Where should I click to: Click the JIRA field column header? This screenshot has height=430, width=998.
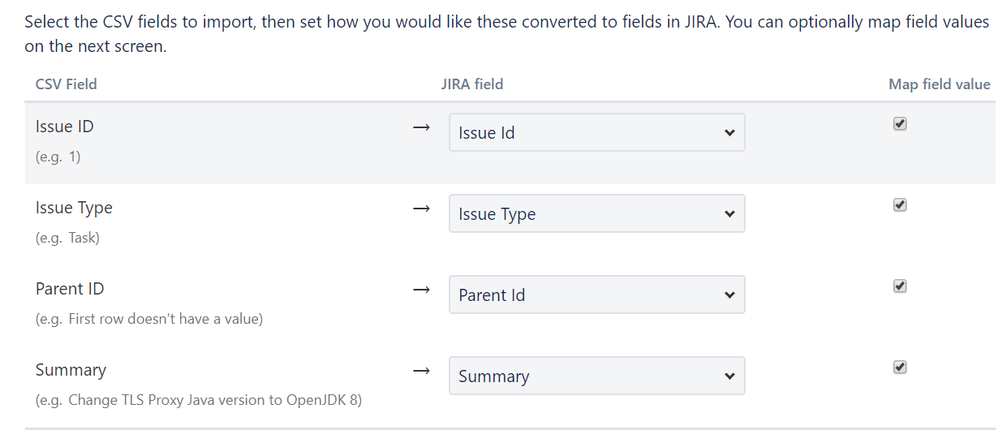(x=472, y=84)
